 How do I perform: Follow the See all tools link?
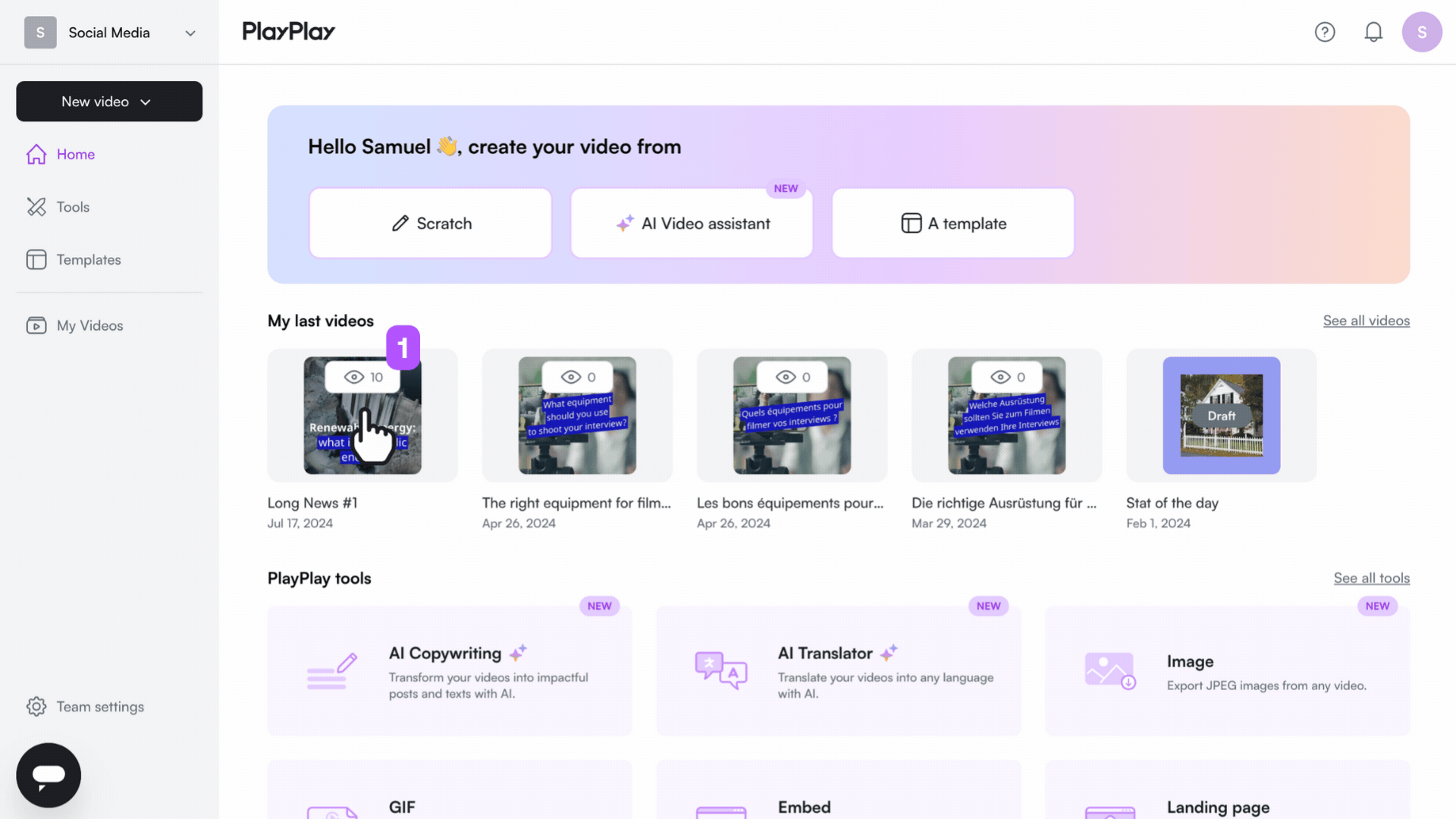tap(1372, 579)
